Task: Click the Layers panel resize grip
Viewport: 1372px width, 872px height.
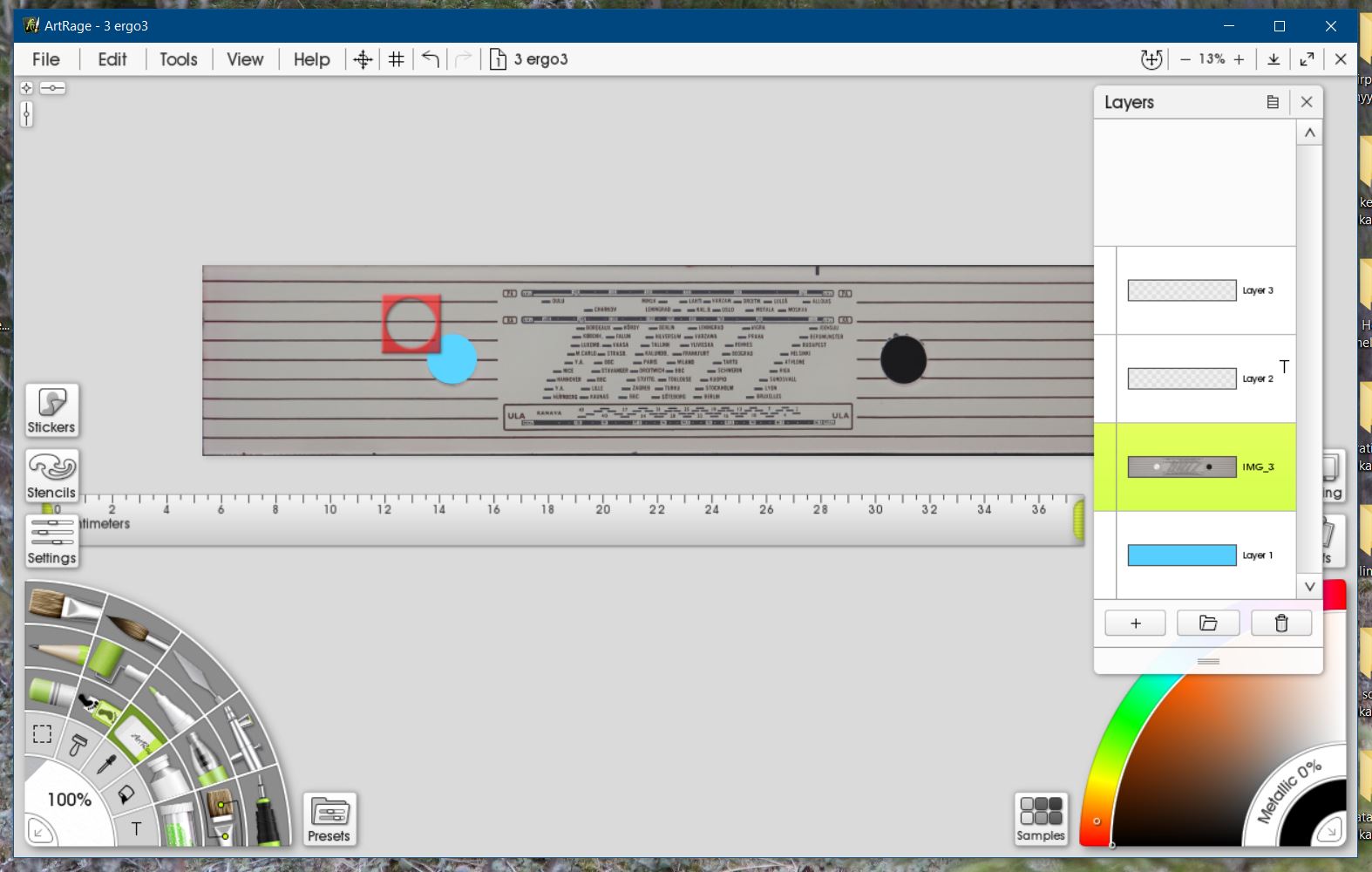Action: point(1208,662)
